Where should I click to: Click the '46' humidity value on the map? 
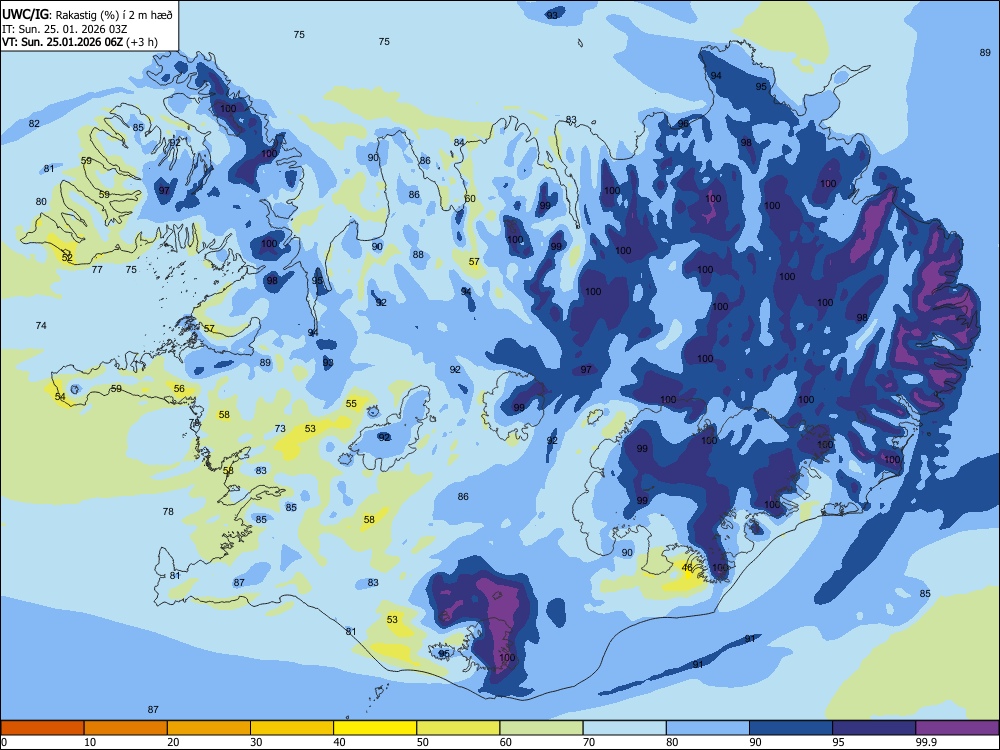tap(687, 568)
